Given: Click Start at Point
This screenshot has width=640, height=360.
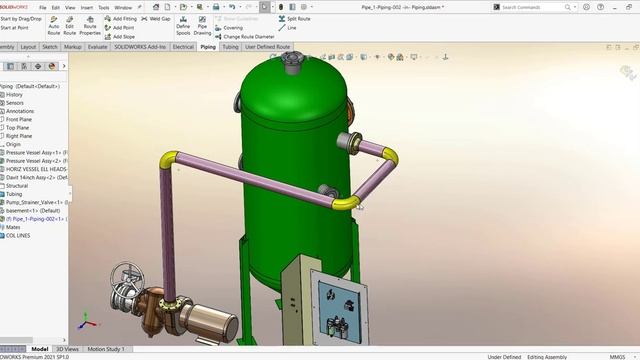Looking at the screenshot, I should point(14,28).
